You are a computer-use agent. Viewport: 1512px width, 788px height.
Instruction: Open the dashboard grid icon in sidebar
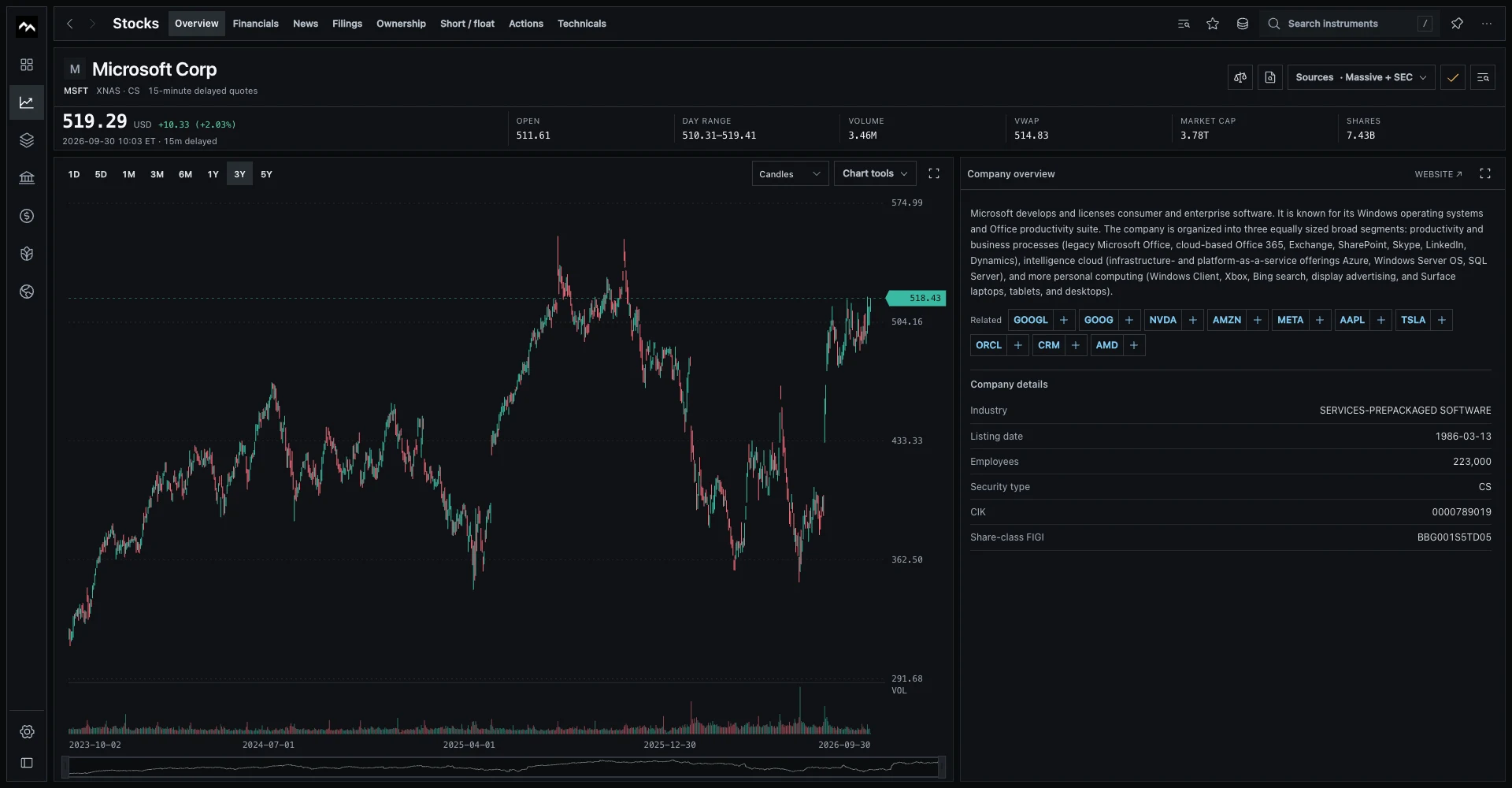[27, 65]
